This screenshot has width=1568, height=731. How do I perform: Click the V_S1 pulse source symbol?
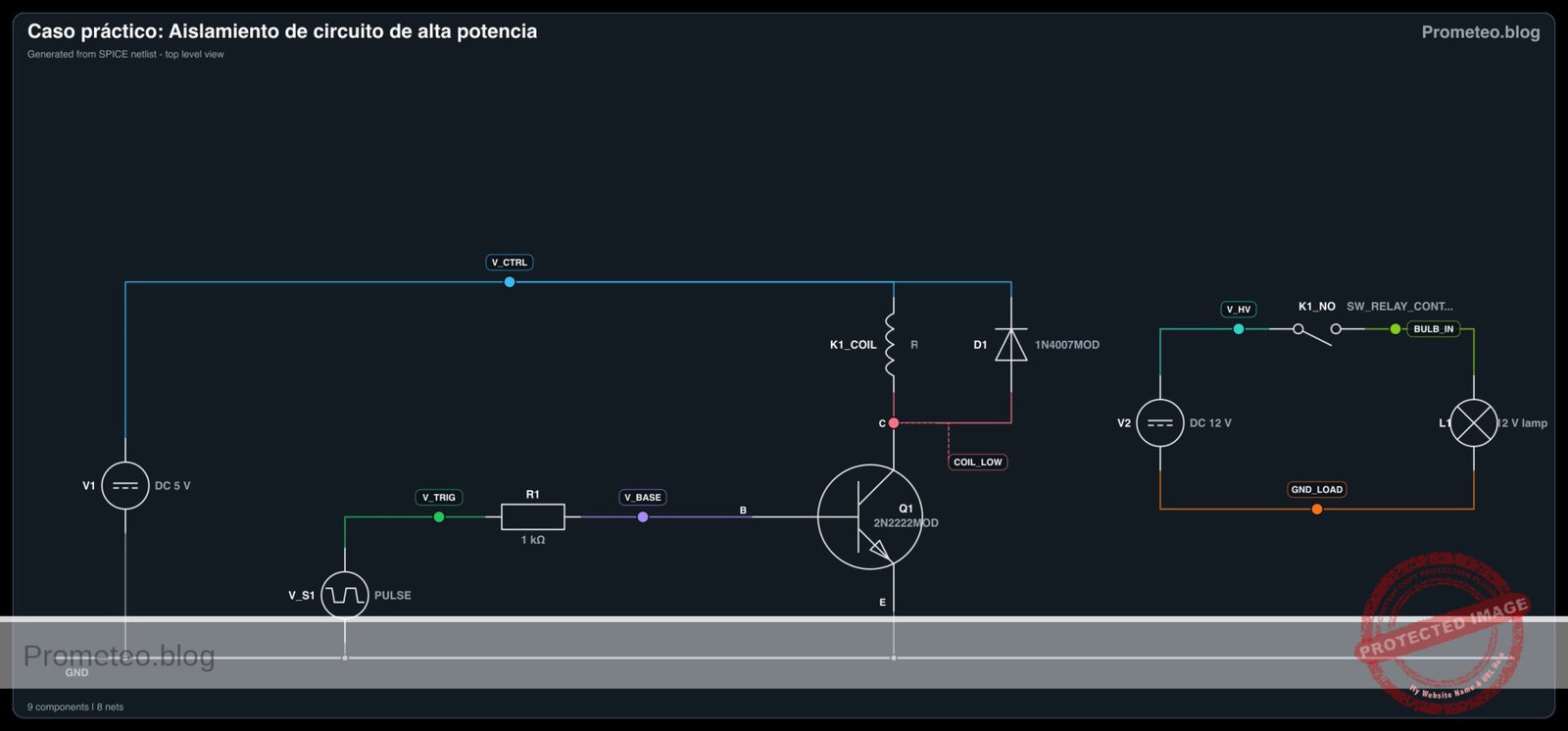(x=345, y=595)
